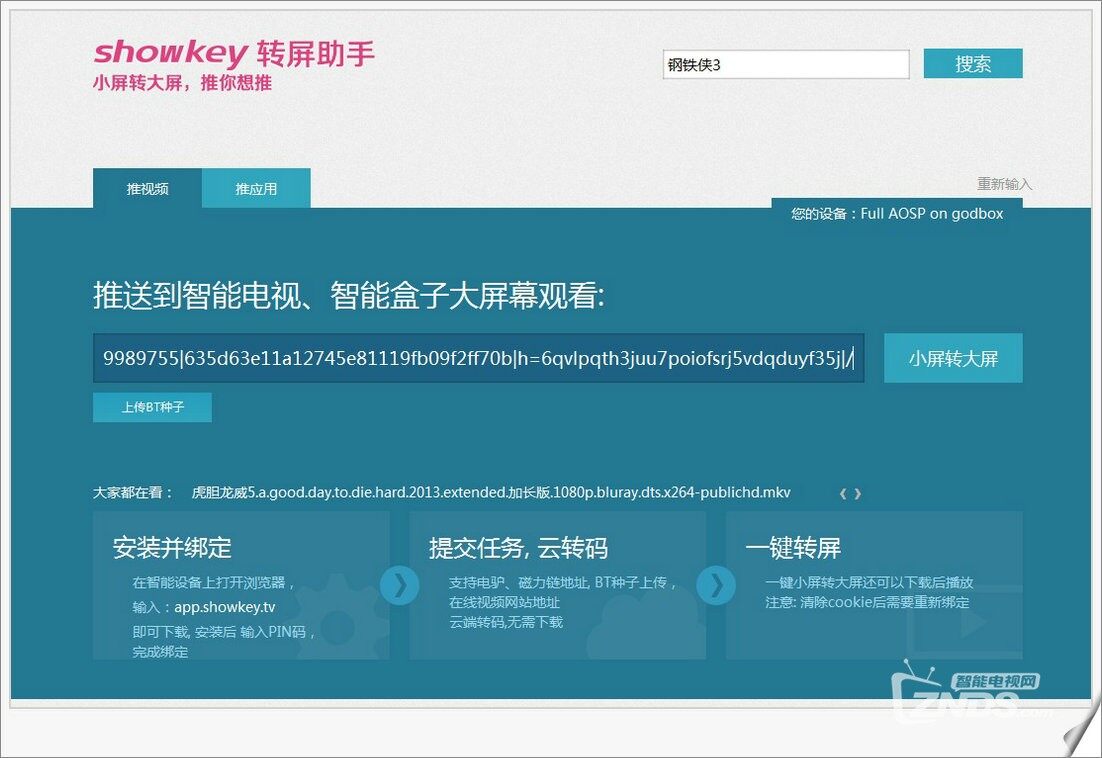Click the 大家都在看 label
The height and width of the screenshot is (758, 1102).
point(133,492)
